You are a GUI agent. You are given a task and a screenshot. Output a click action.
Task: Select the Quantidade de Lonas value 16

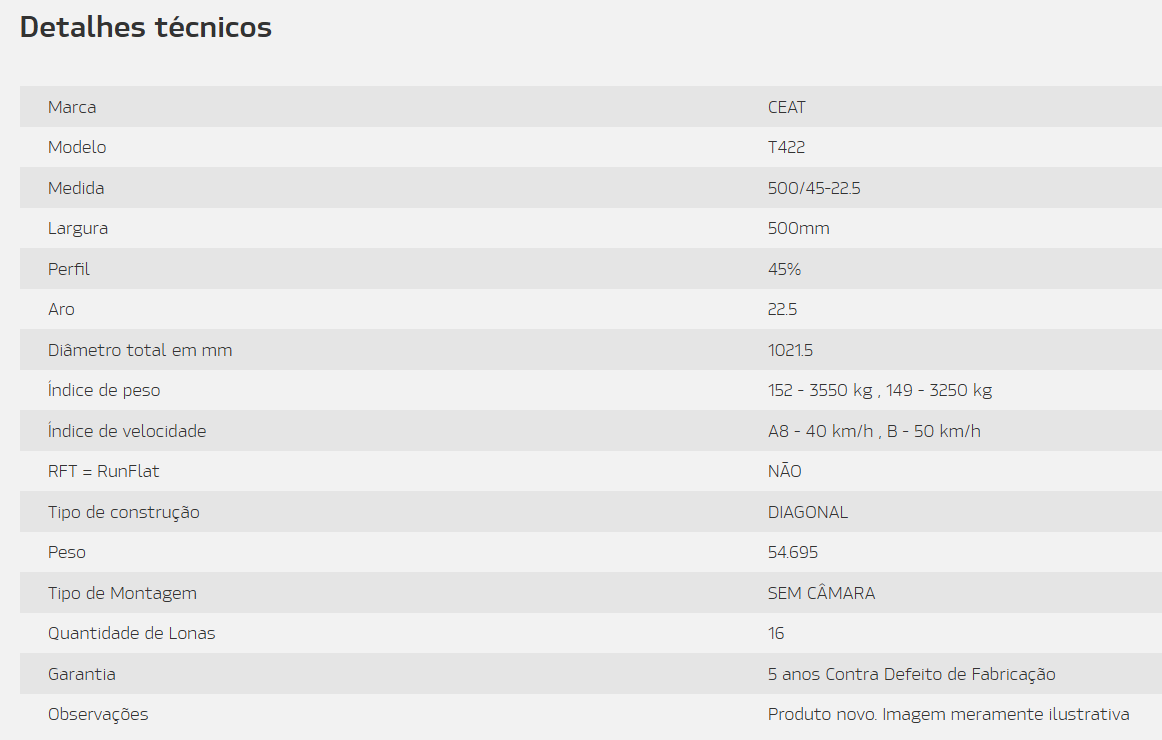[x=776, y=633]
